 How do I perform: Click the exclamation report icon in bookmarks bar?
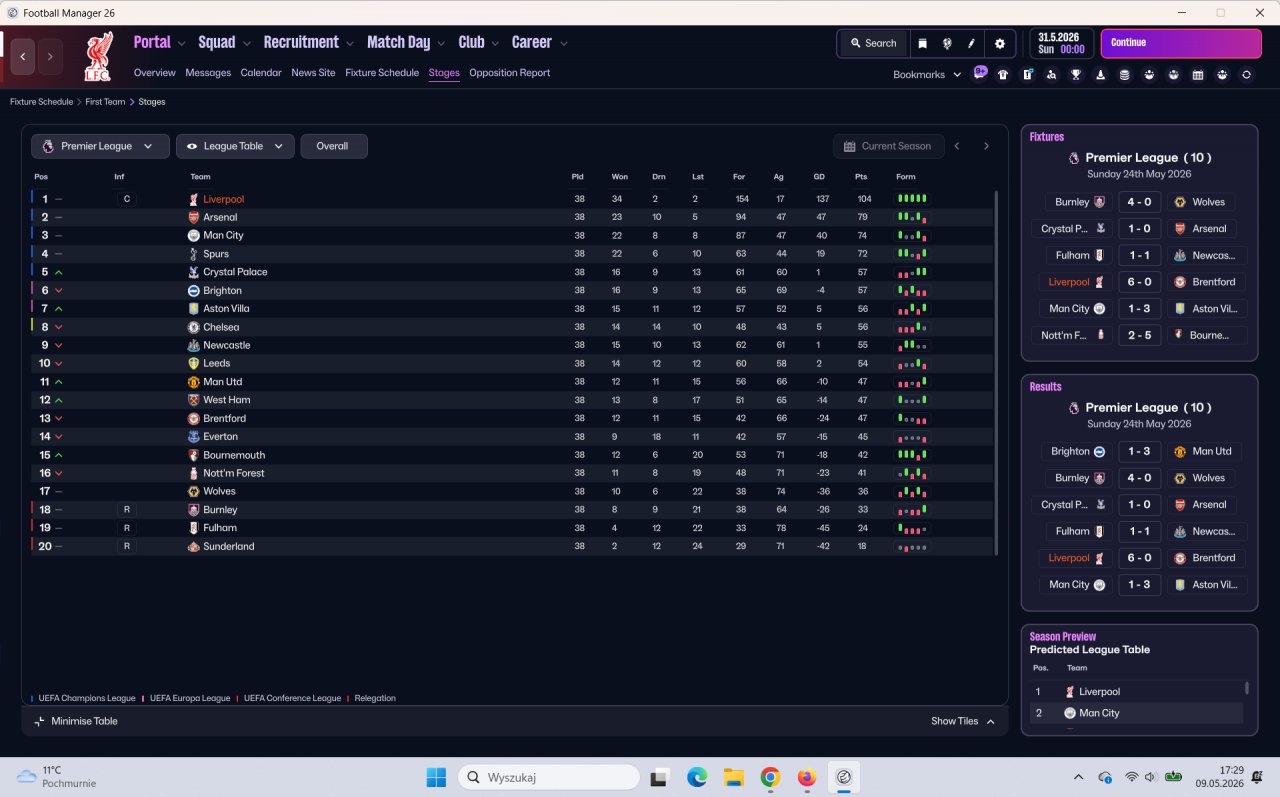click(1027, 75)
